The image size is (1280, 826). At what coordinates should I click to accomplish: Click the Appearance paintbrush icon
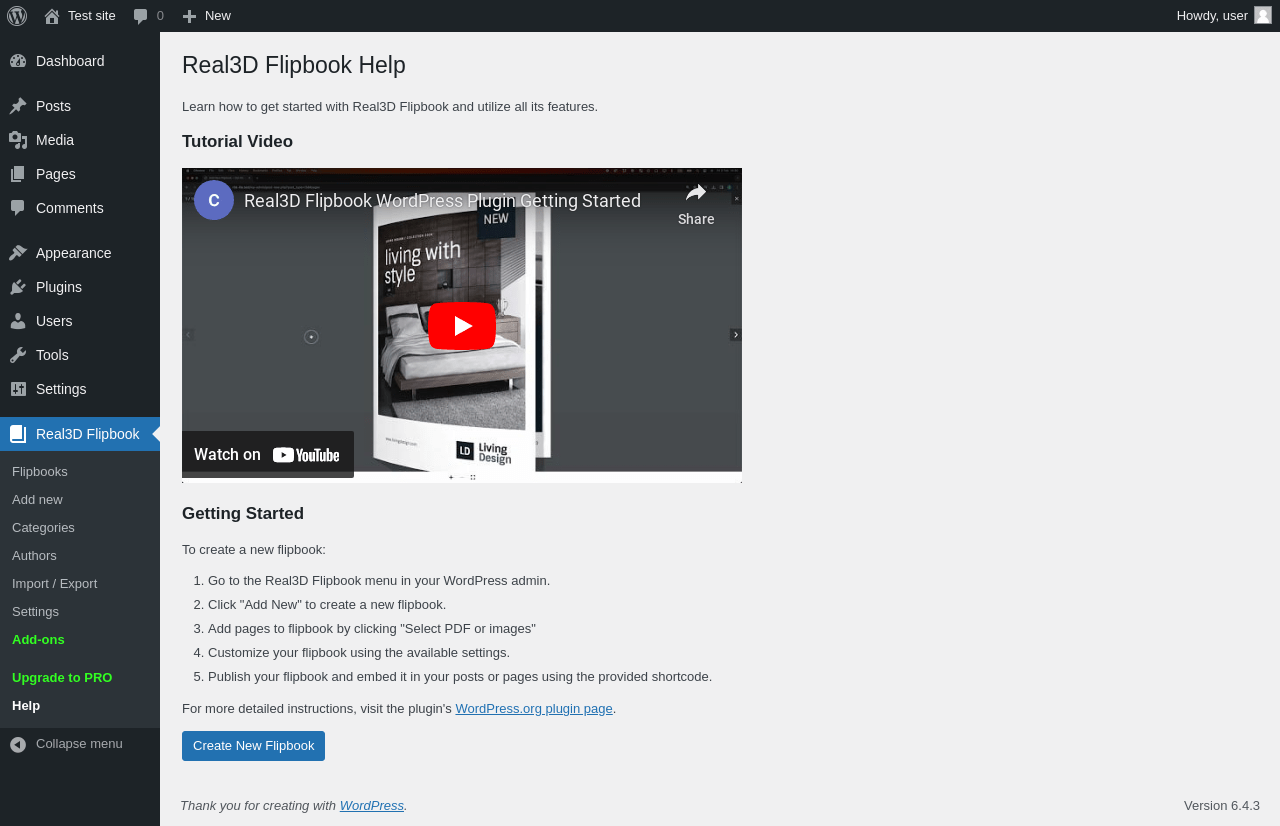(18, 253)
